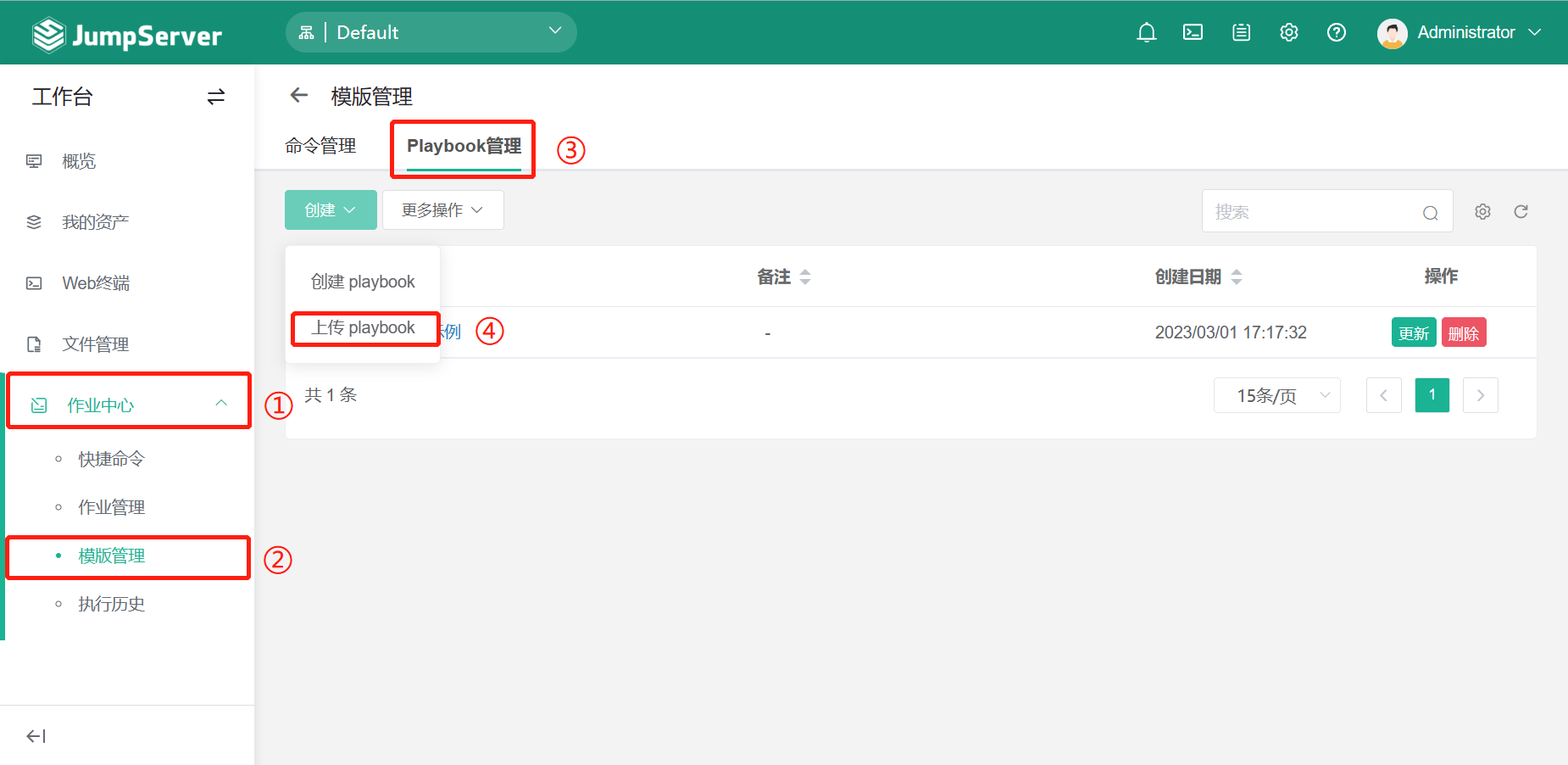Open the Default organization dropdown
The height and width of the screenshot is (765, 1568).
pos(431,32)
